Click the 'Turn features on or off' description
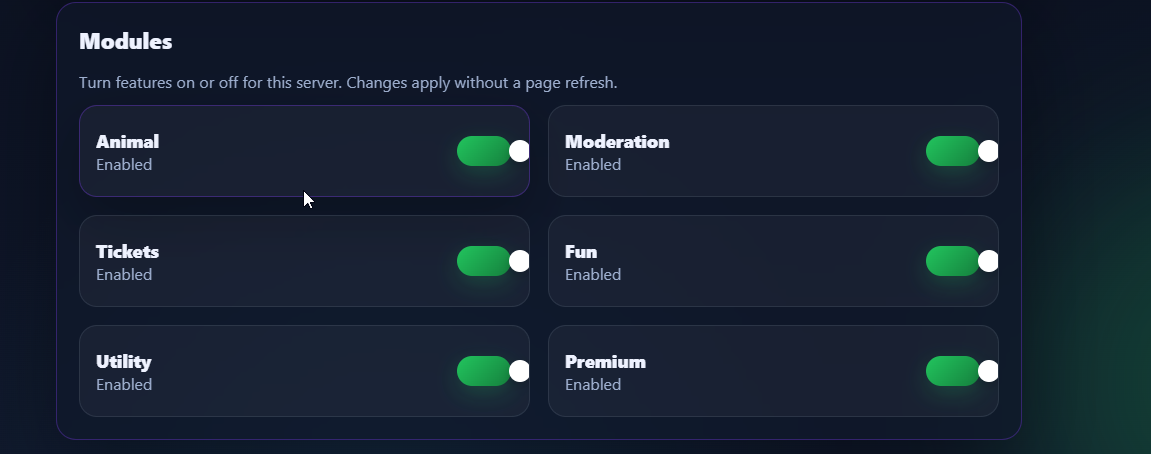The image size is (1151, 454). (348, 83)
